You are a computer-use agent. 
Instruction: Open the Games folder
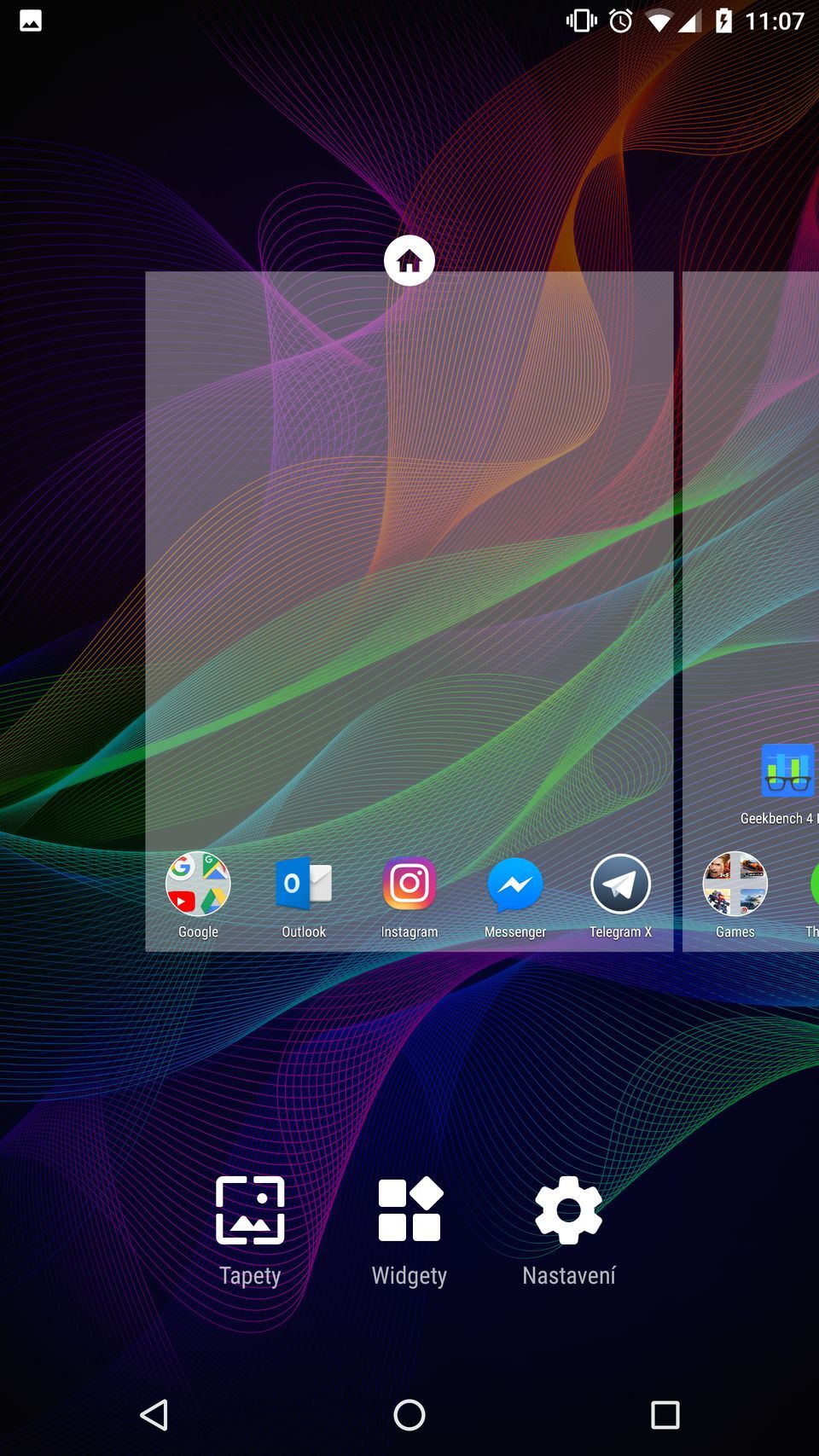coord(735,884)
